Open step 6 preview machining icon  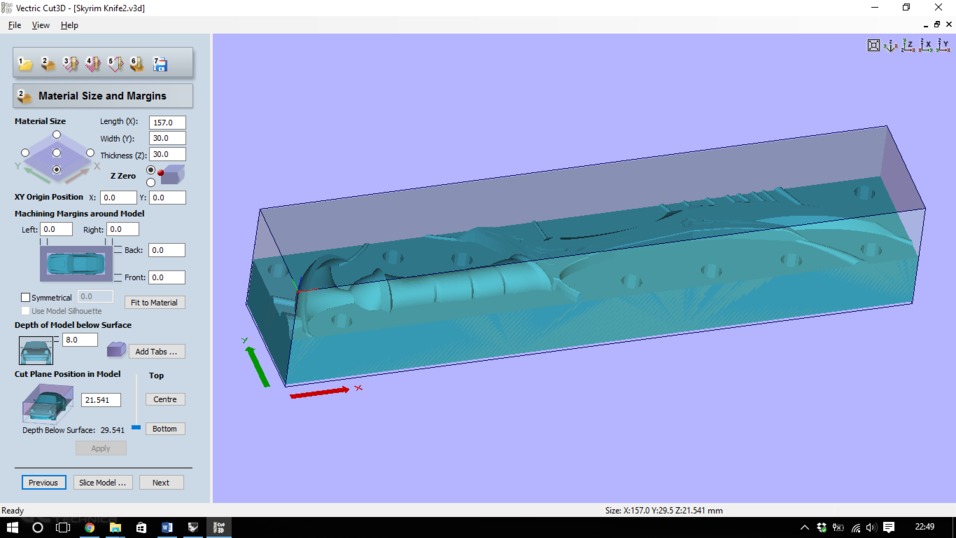(x=137, y=63)
